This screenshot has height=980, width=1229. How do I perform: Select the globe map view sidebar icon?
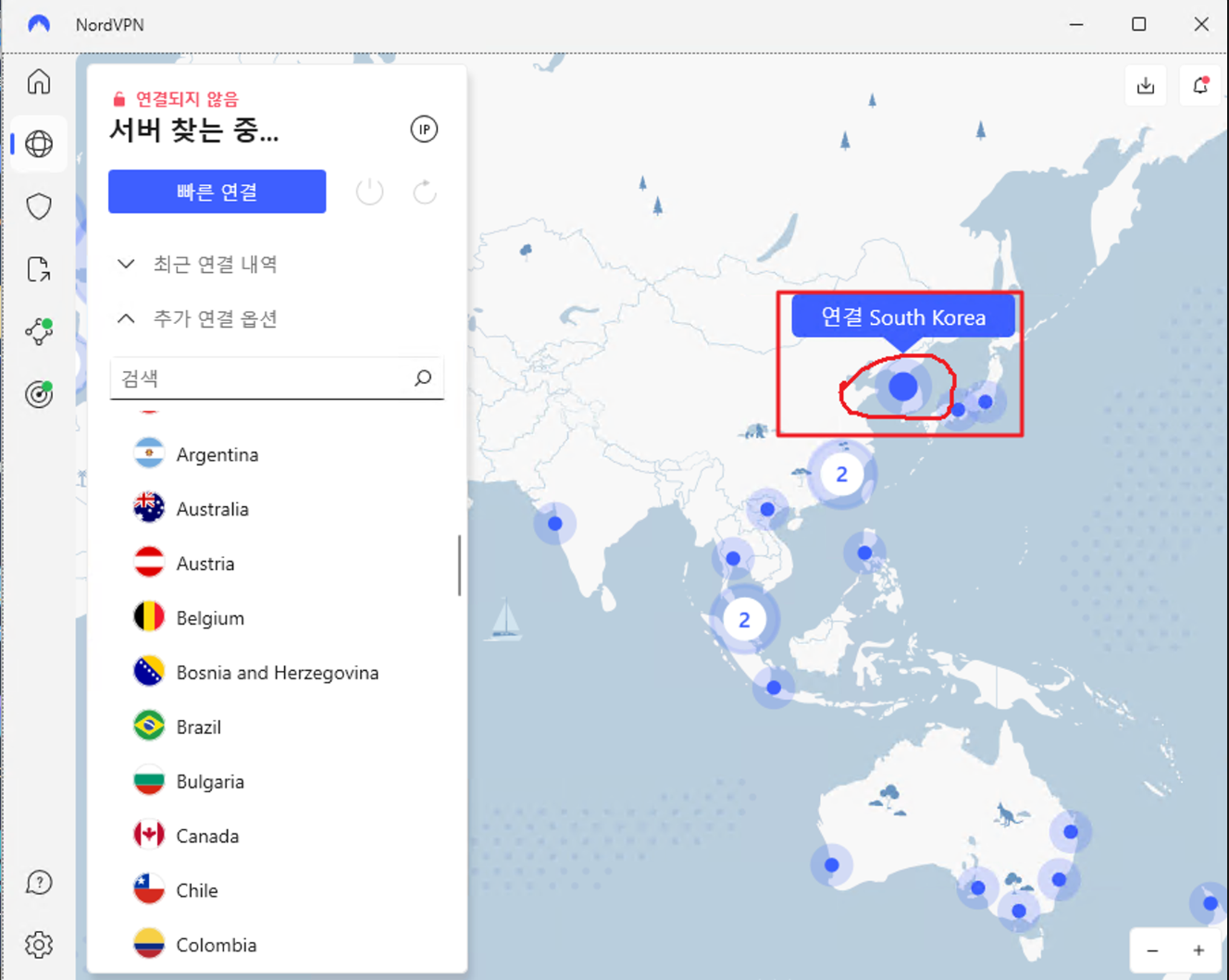[x=39, y=143]
